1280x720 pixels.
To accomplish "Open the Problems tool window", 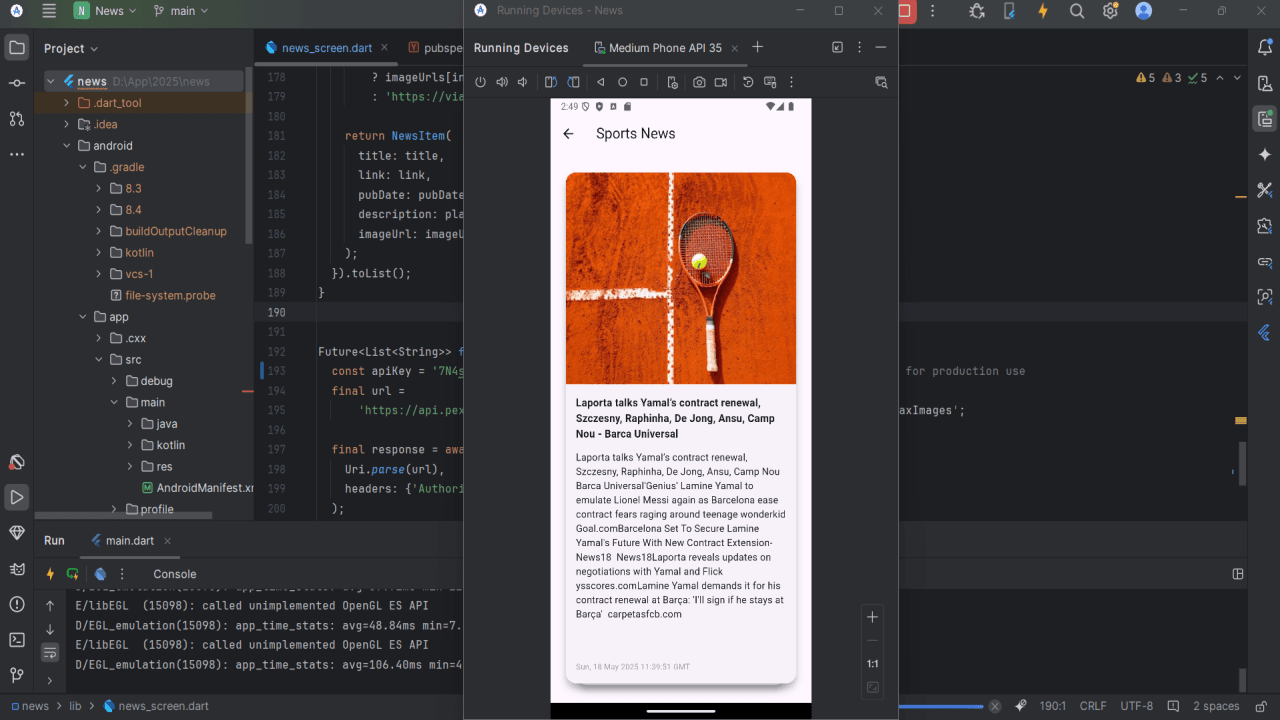I will (17, 604).
